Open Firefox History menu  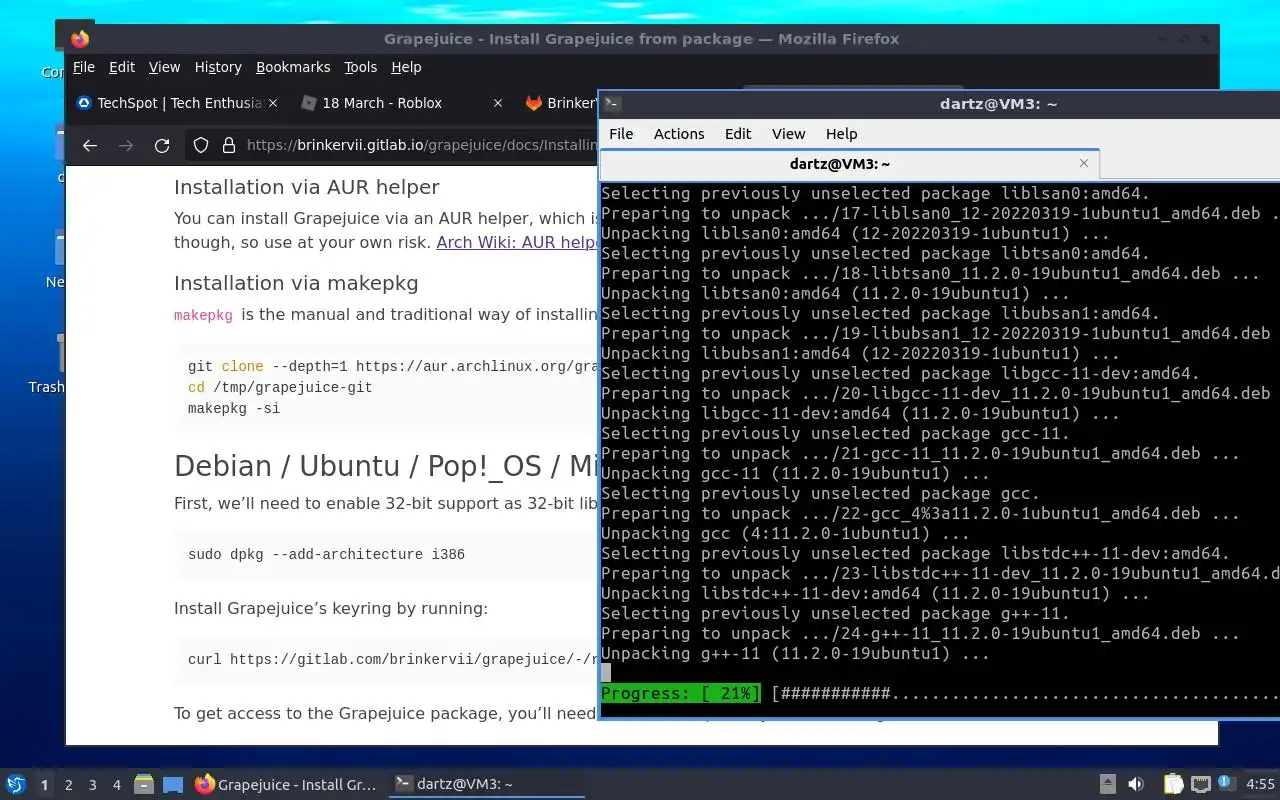[218, 67]
